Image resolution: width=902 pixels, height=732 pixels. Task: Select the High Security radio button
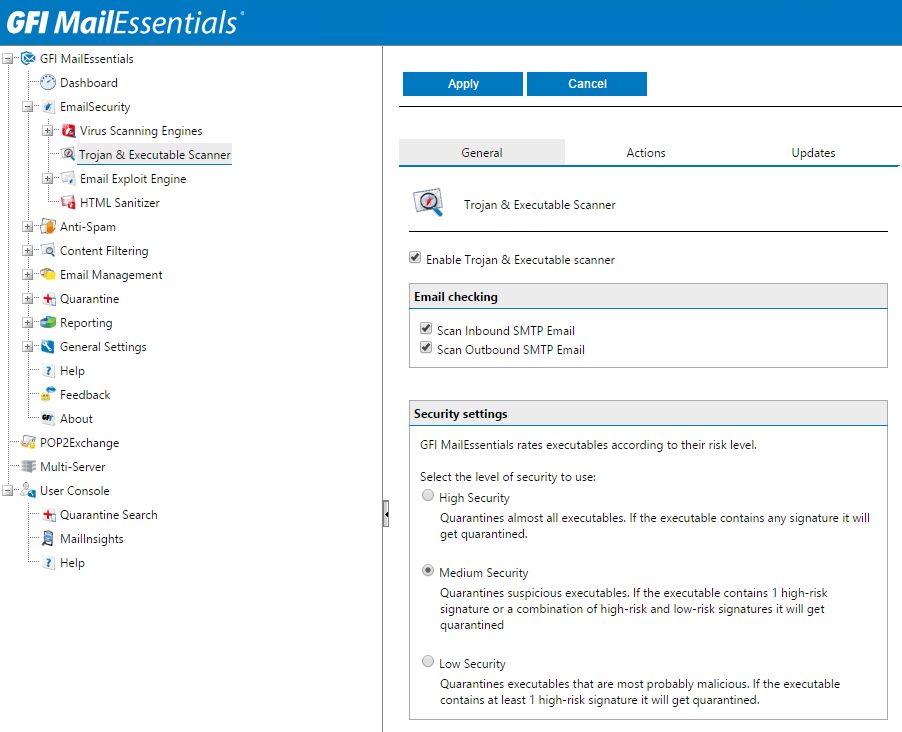427,495
